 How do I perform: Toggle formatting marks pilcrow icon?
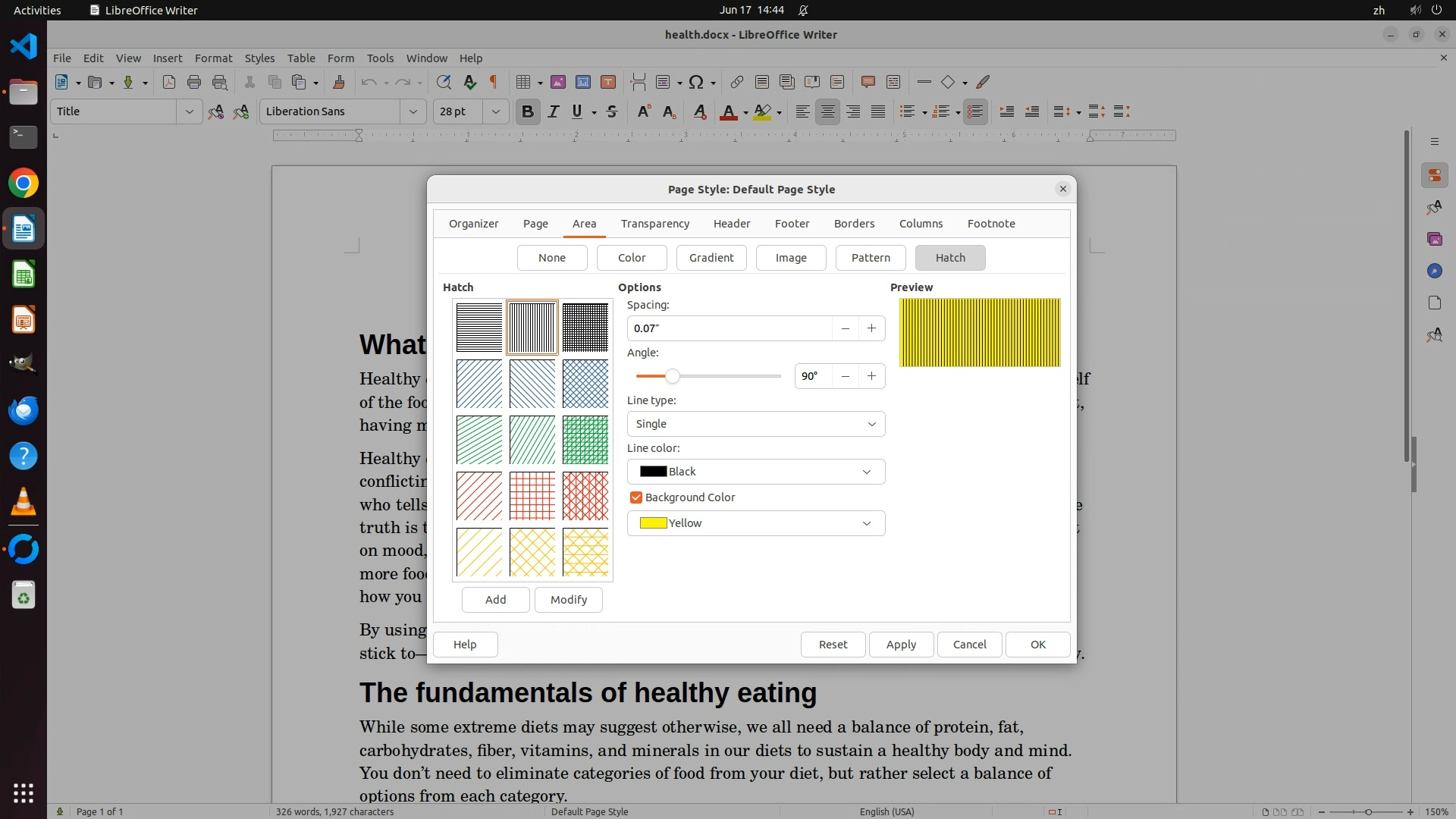[x=494, y=82]
